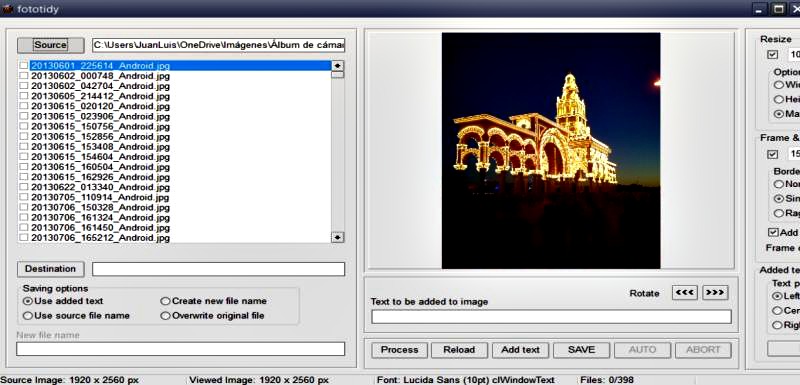Click the Source Image 1920 x 2560 status
This screenshot has height=385, width=800.
69,380
